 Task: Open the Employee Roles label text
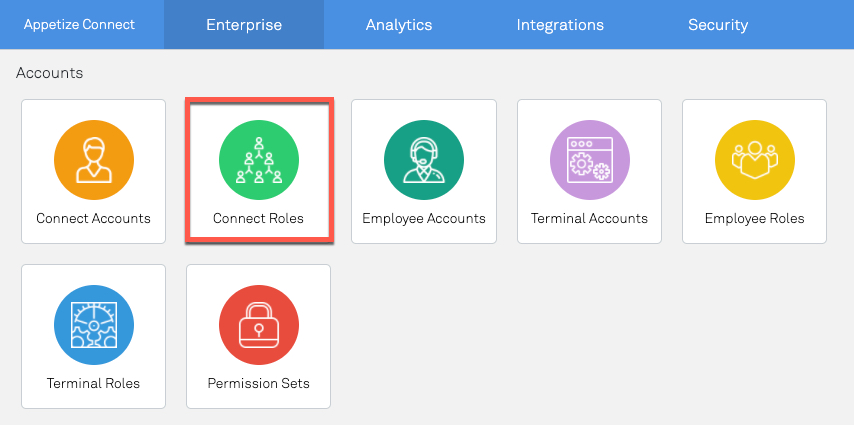click(754, 218)
